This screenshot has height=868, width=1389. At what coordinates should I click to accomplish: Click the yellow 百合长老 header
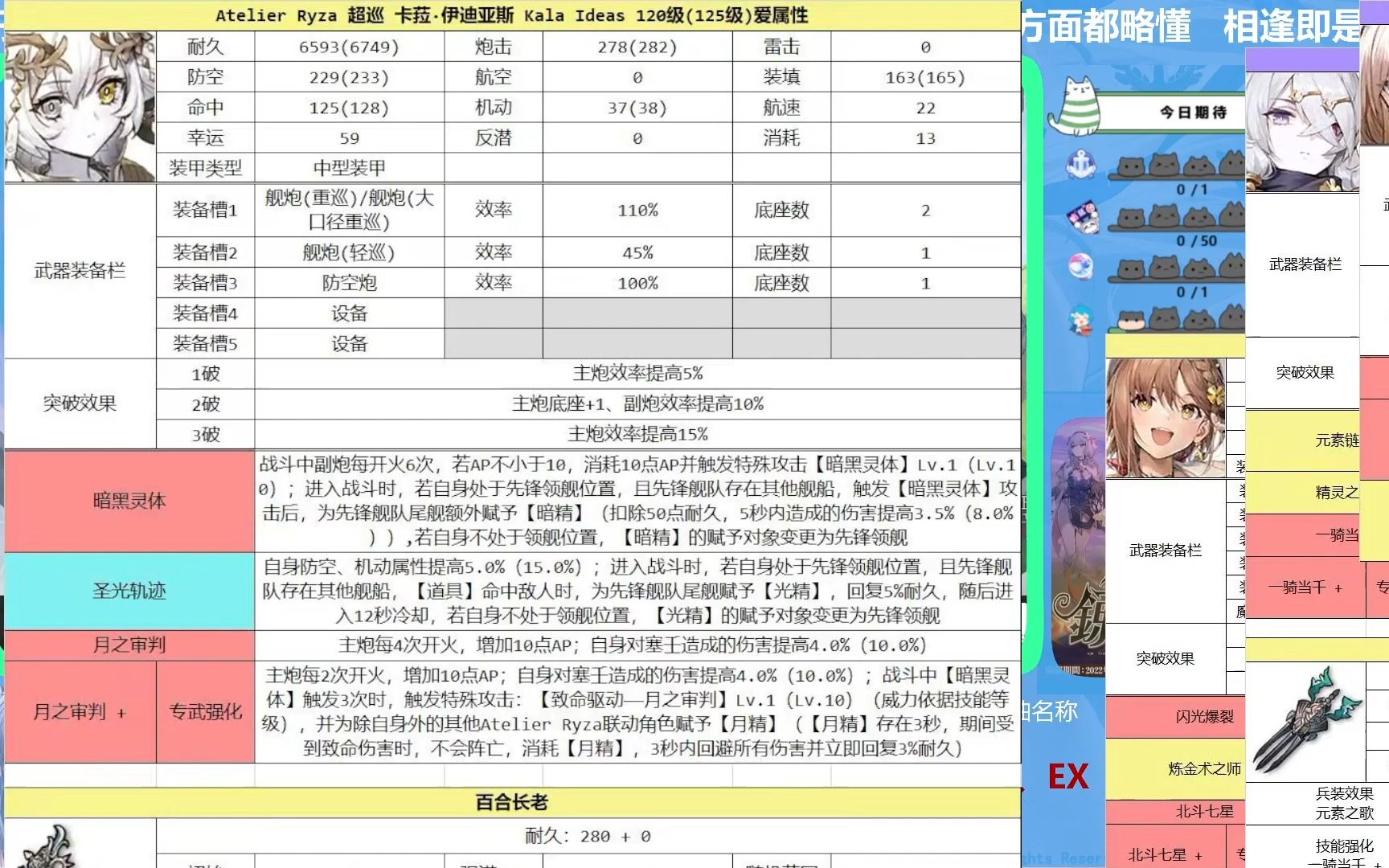click(512, 802)
